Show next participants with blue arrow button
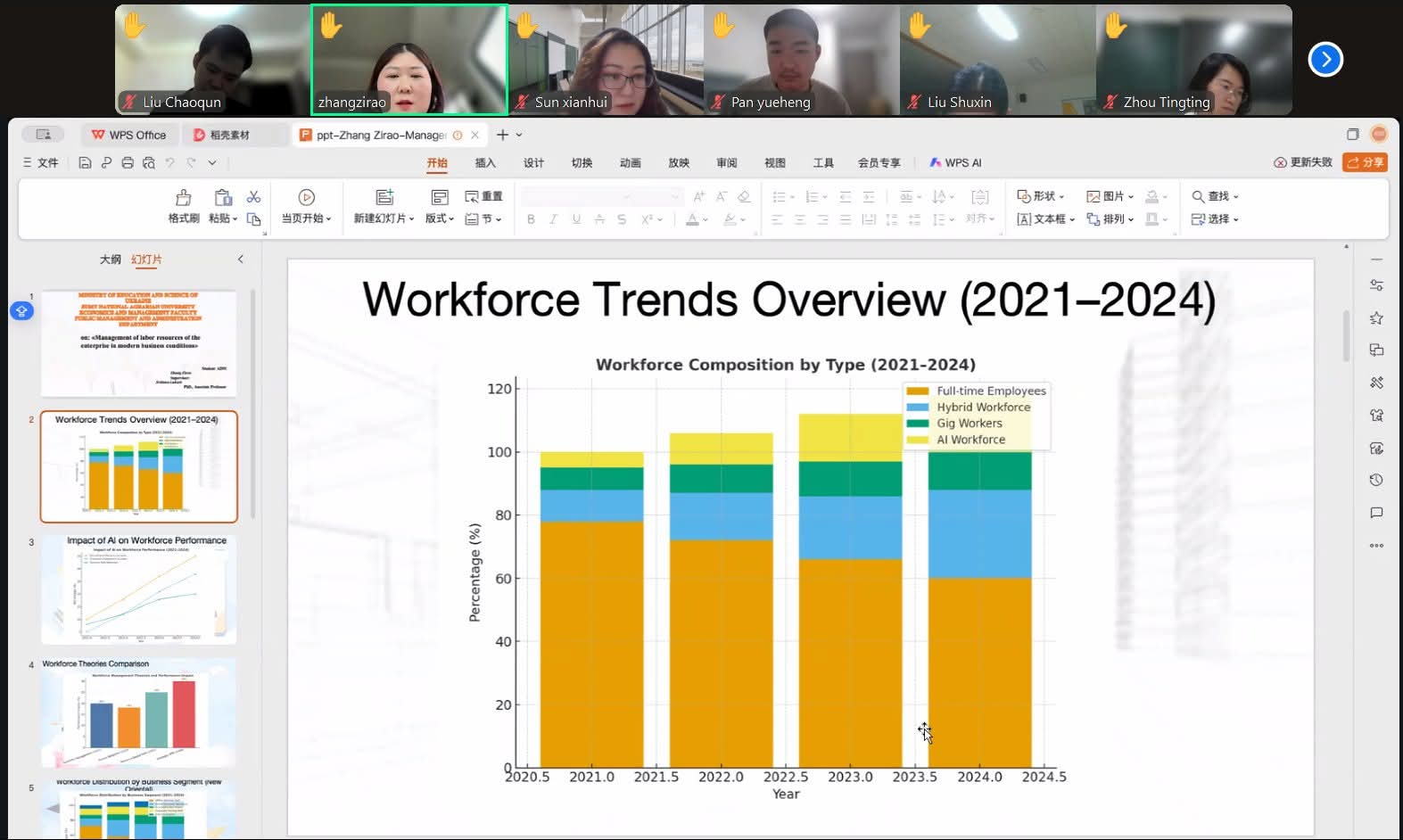The height and width of the screenshot is (840, 1403). point(1325,60)
